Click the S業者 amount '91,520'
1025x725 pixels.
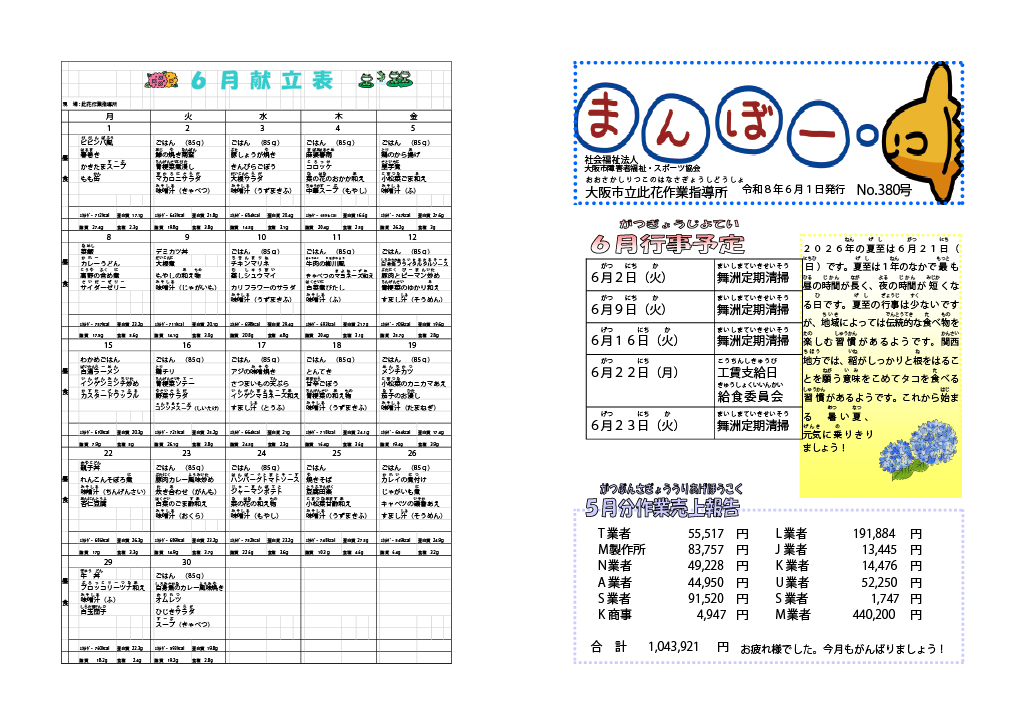click(x=705, y=598)
